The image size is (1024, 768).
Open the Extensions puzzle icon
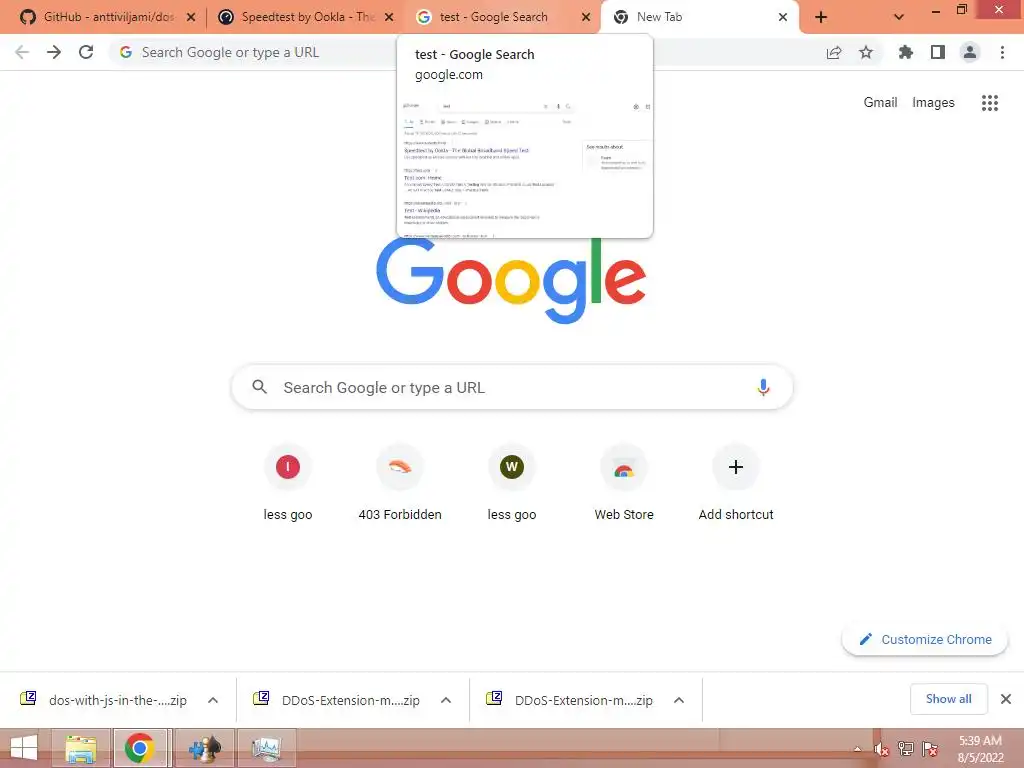tap(906, 52)
